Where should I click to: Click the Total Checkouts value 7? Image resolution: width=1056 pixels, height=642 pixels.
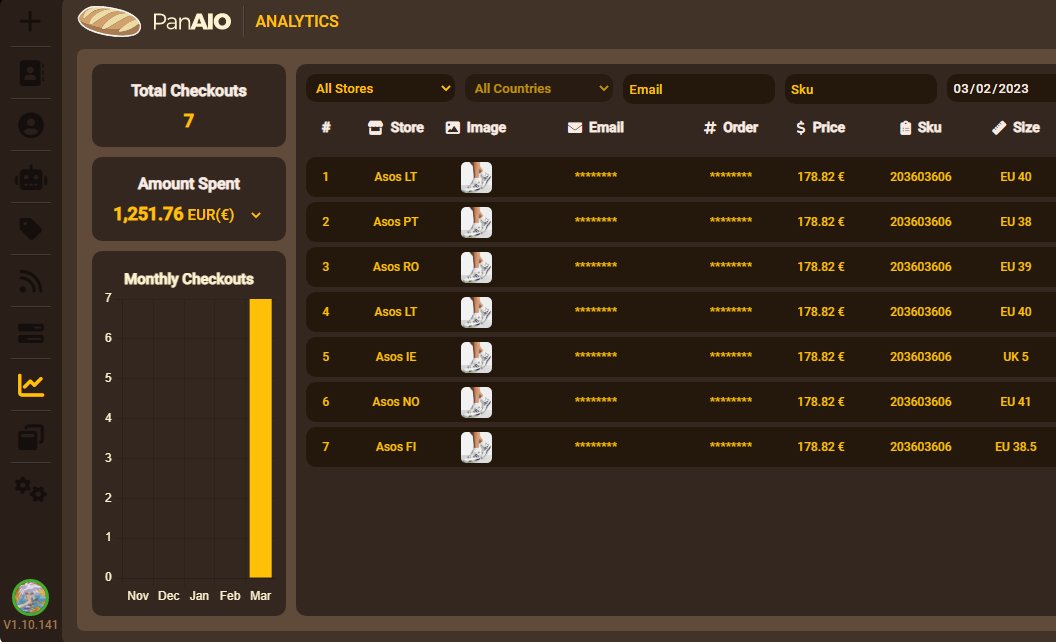point(189,121)
